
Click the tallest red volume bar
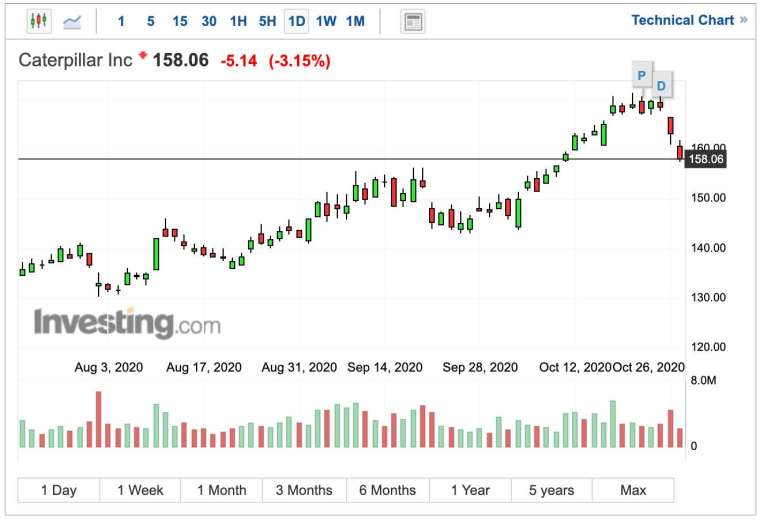point(99,419)
